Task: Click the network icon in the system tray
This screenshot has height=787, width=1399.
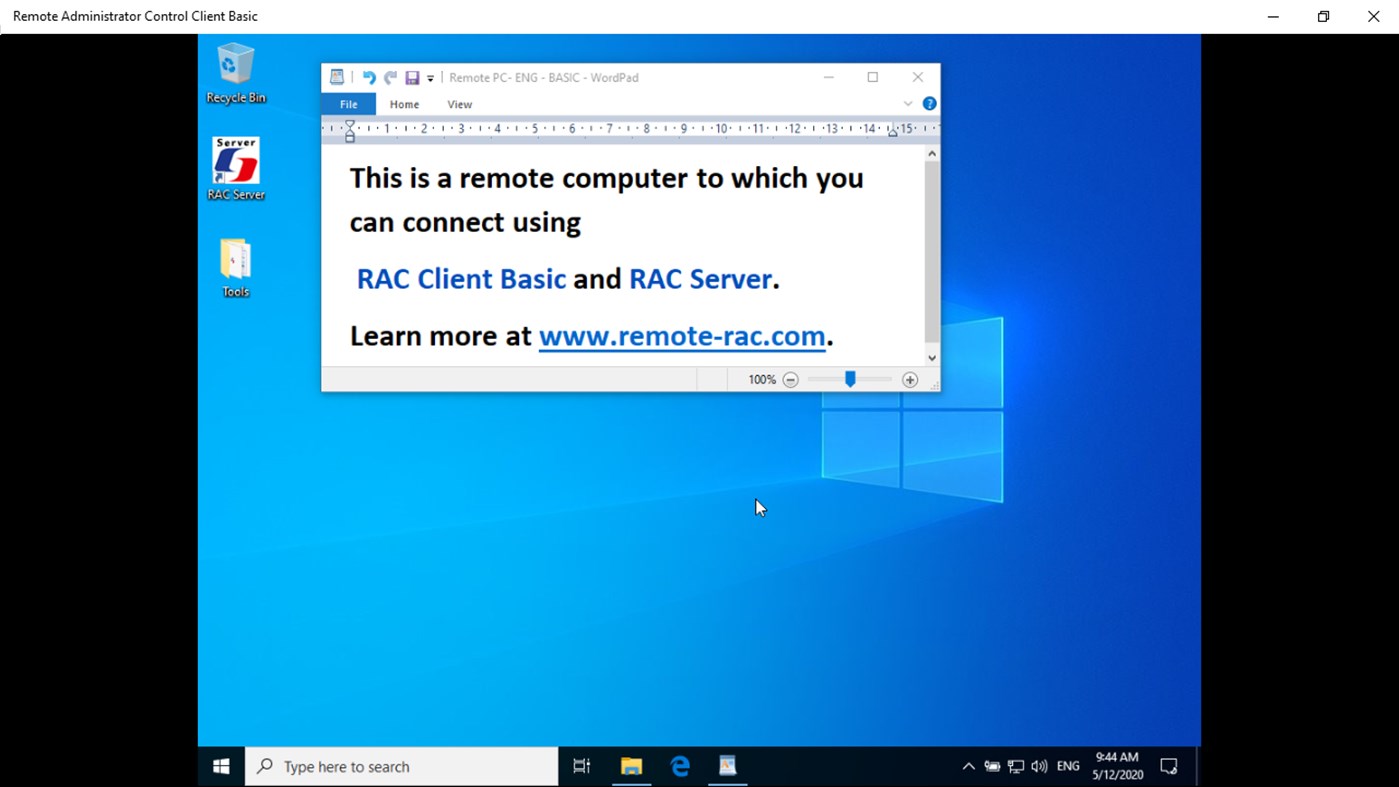Action: [1016, 766]
